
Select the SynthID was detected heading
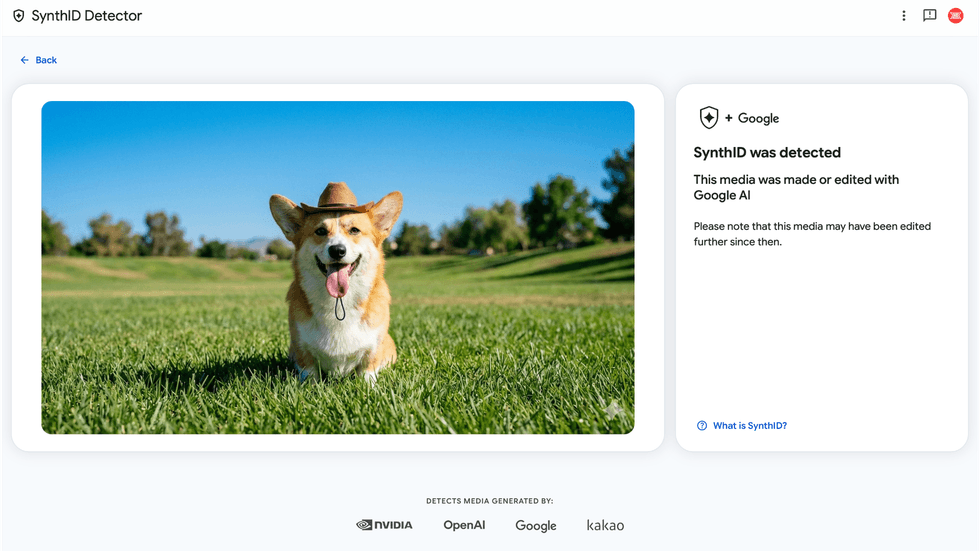coord(767,152)
